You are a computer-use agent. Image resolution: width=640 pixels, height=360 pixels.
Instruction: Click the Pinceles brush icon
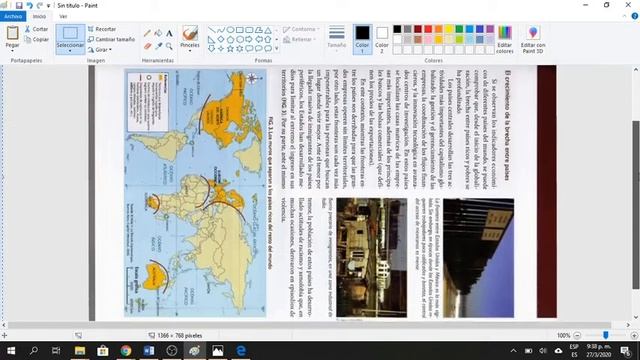190,33
